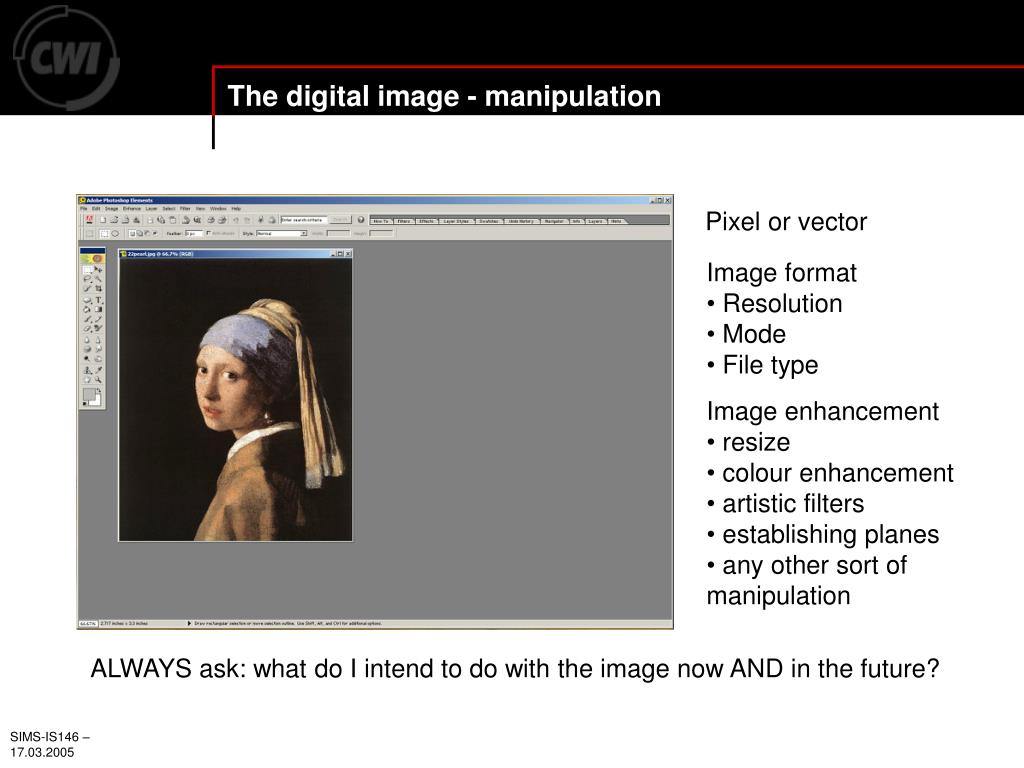Select the Sponge tool
This screenshot has width=1024, height=768.
(88, 349)
